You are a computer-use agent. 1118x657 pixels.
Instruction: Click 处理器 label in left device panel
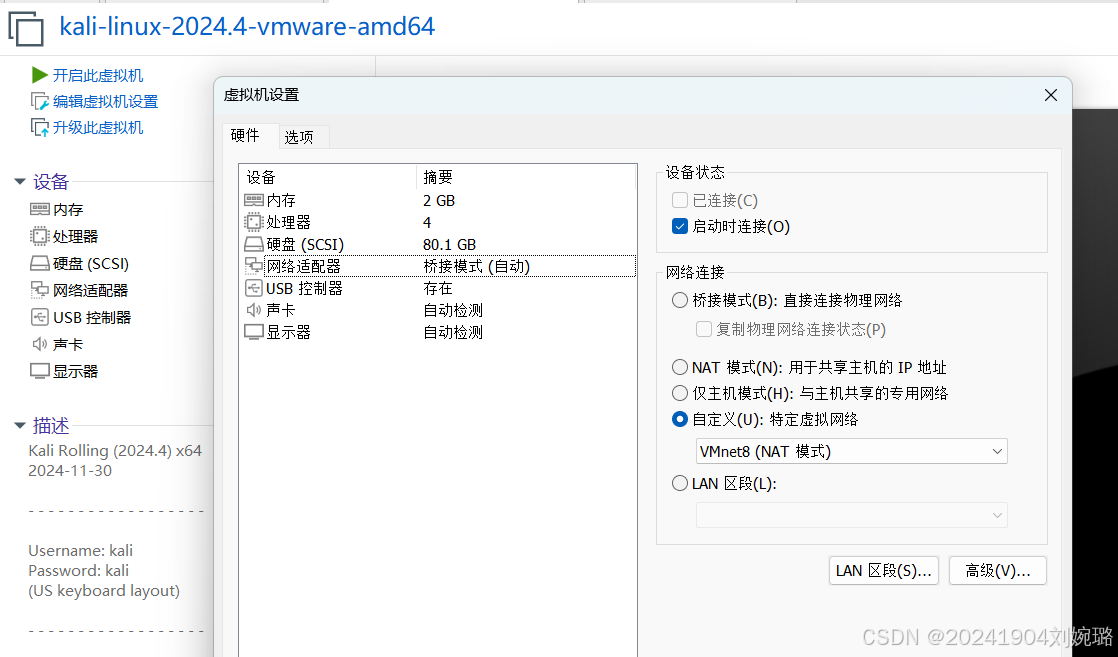coord(76,237)
